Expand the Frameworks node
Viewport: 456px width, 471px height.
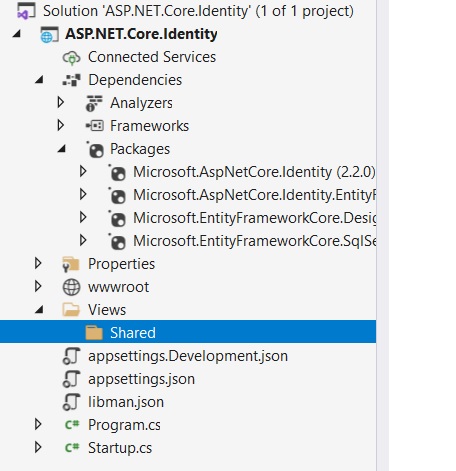(61, 126)
